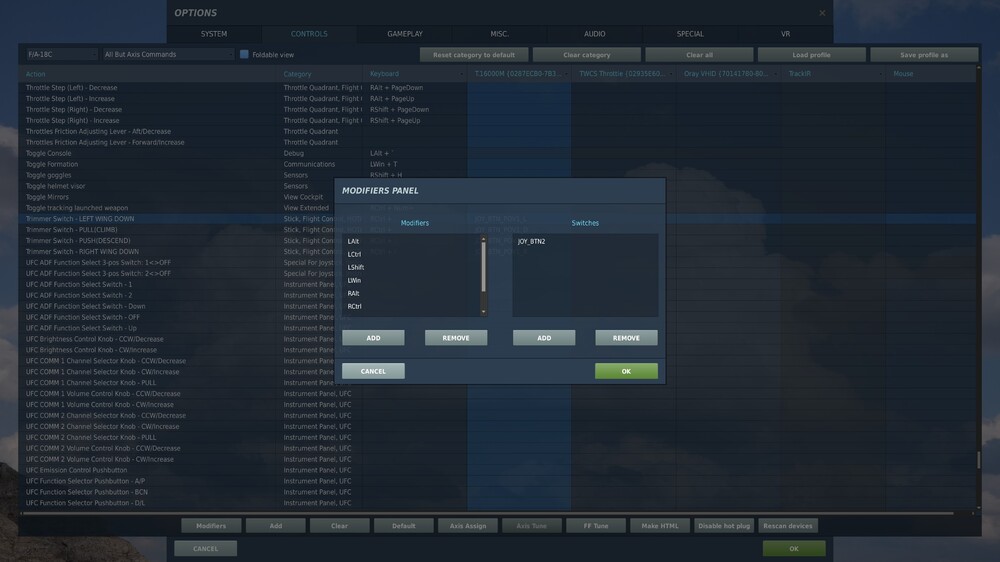Select JOY_BTN2 in the Switches list
The image size is (1000, 562).
[x=585, y=241]
